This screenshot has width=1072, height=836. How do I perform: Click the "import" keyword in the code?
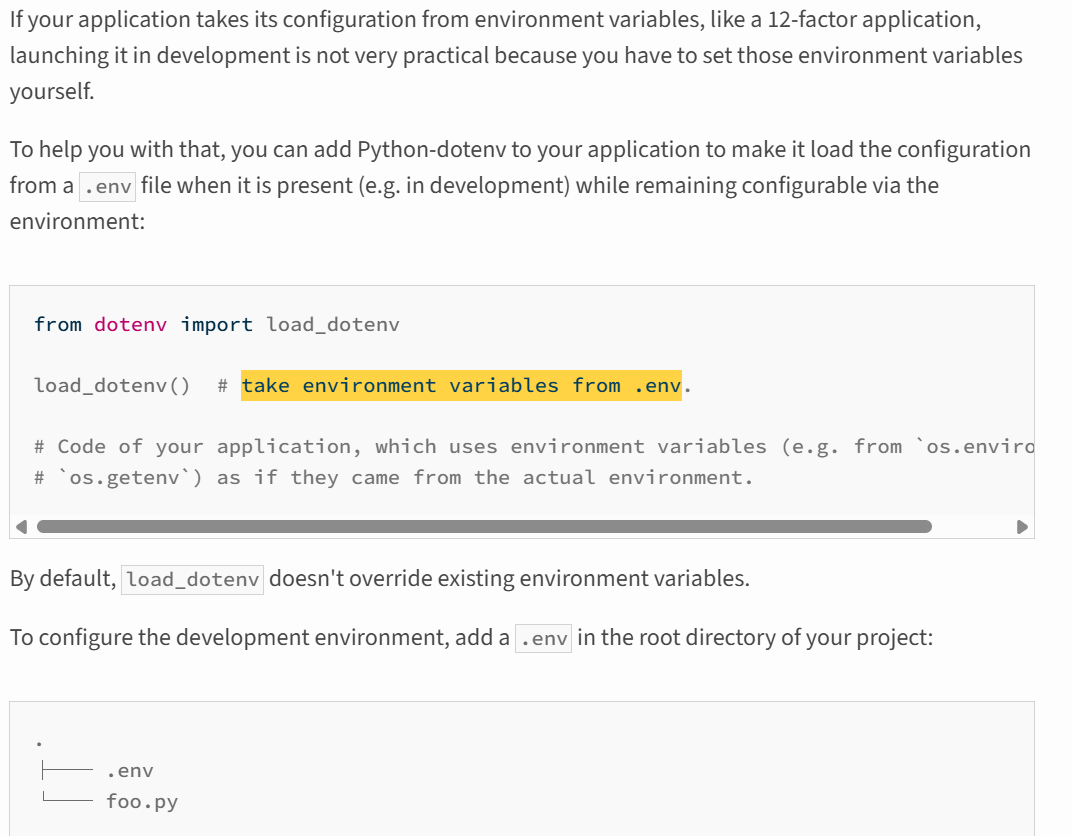click(217, 324)
